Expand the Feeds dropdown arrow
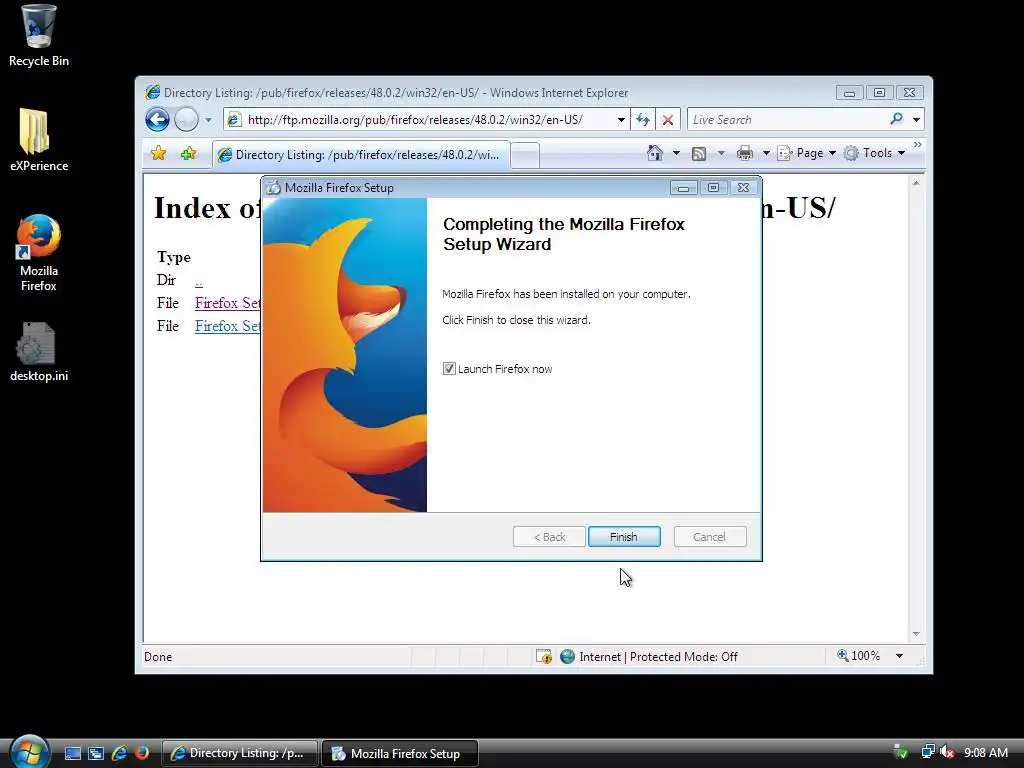The height and width of the screenshot is (768, 1024). point(721,153)
